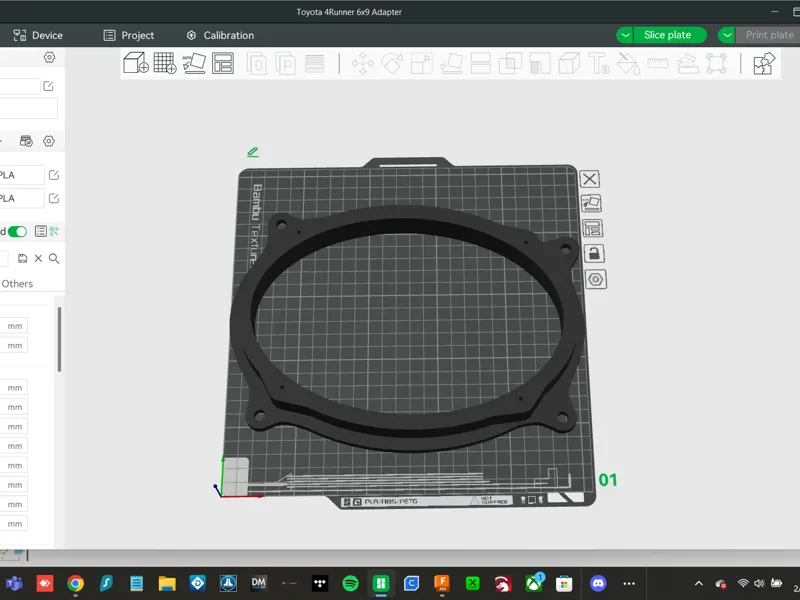
Task: Select the Scale tool
Action: 421,64
